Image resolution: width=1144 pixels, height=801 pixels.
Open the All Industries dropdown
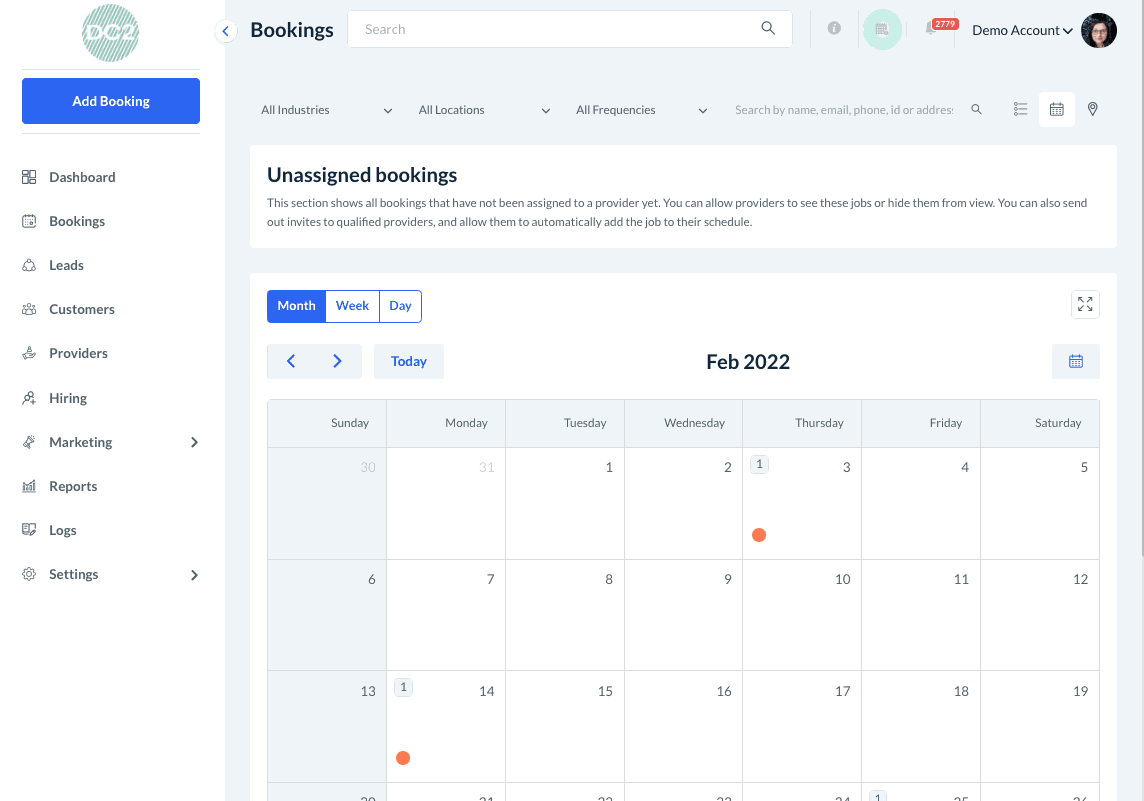pyautogui.click(x=326, y=110)
